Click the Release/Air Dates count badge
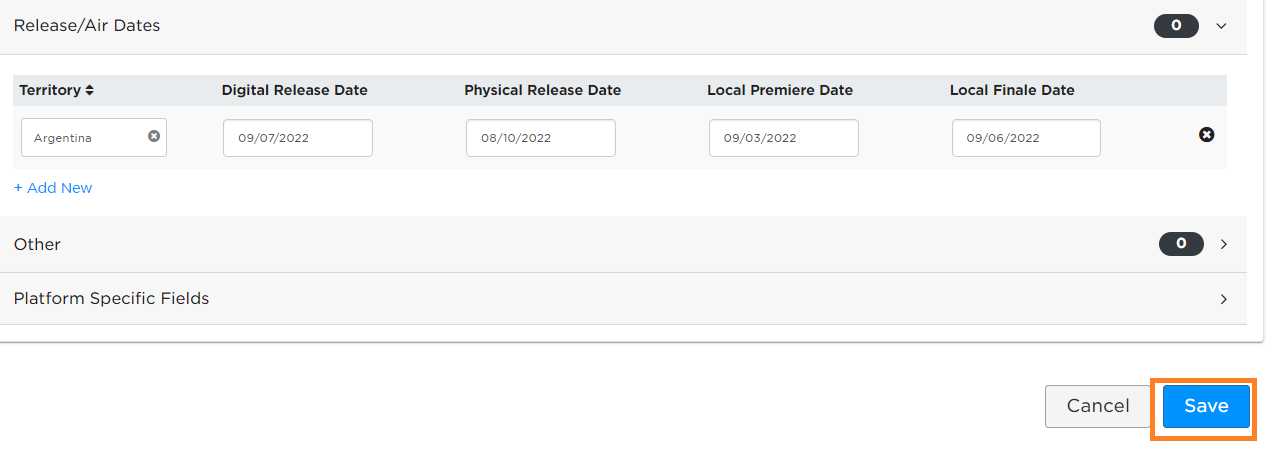The width and height of the screenshot is (1271, 457). pos(1176,26)
